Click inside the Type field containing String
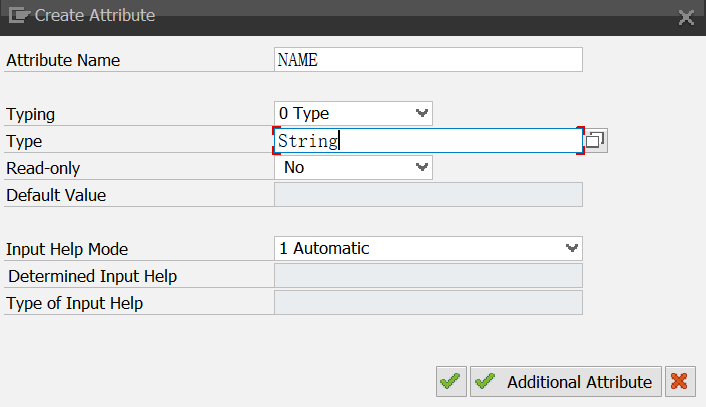 (428, 140)
